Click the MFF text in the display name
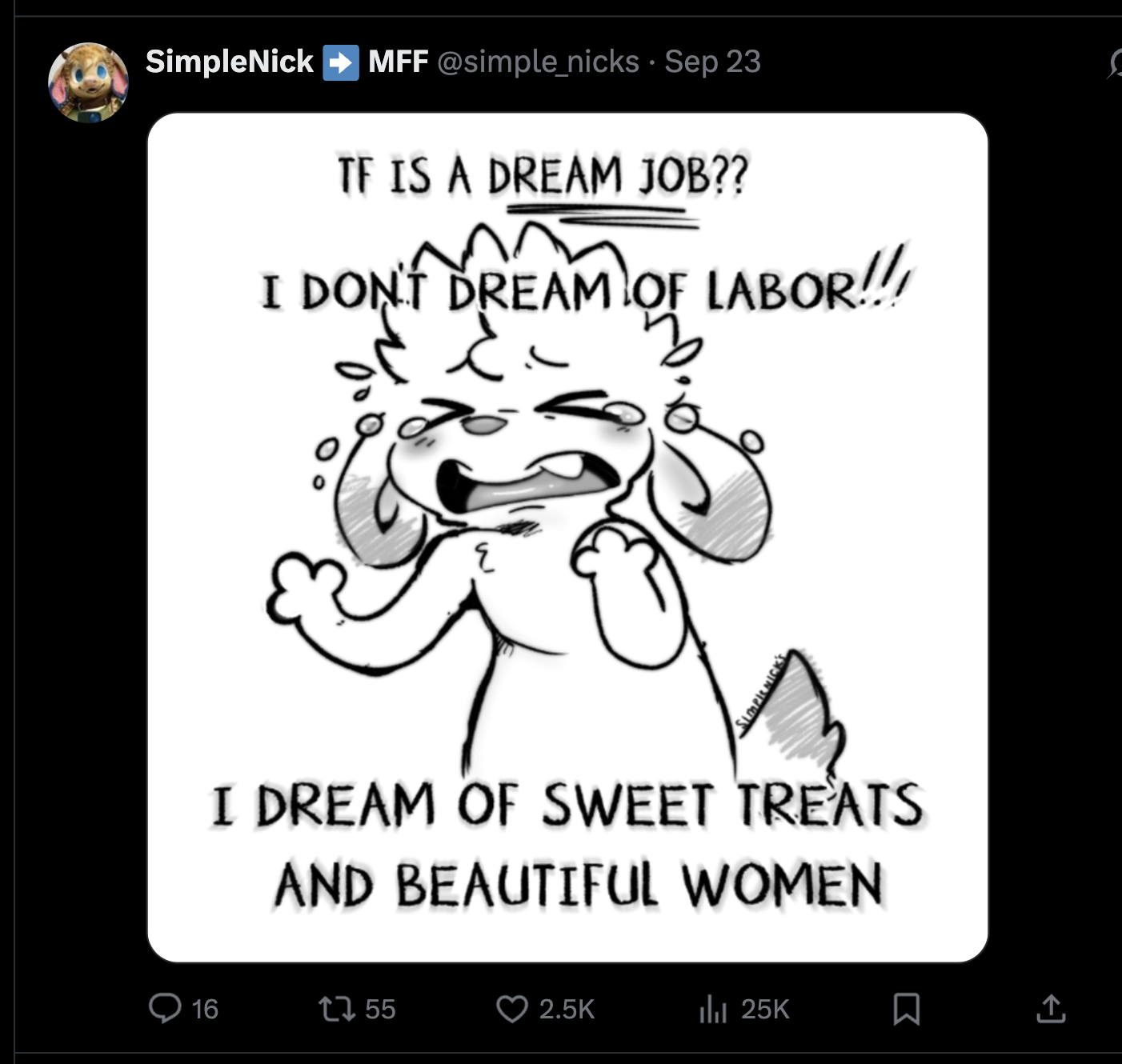This screenshot has width=1122, height=1064. pos(398,62)
